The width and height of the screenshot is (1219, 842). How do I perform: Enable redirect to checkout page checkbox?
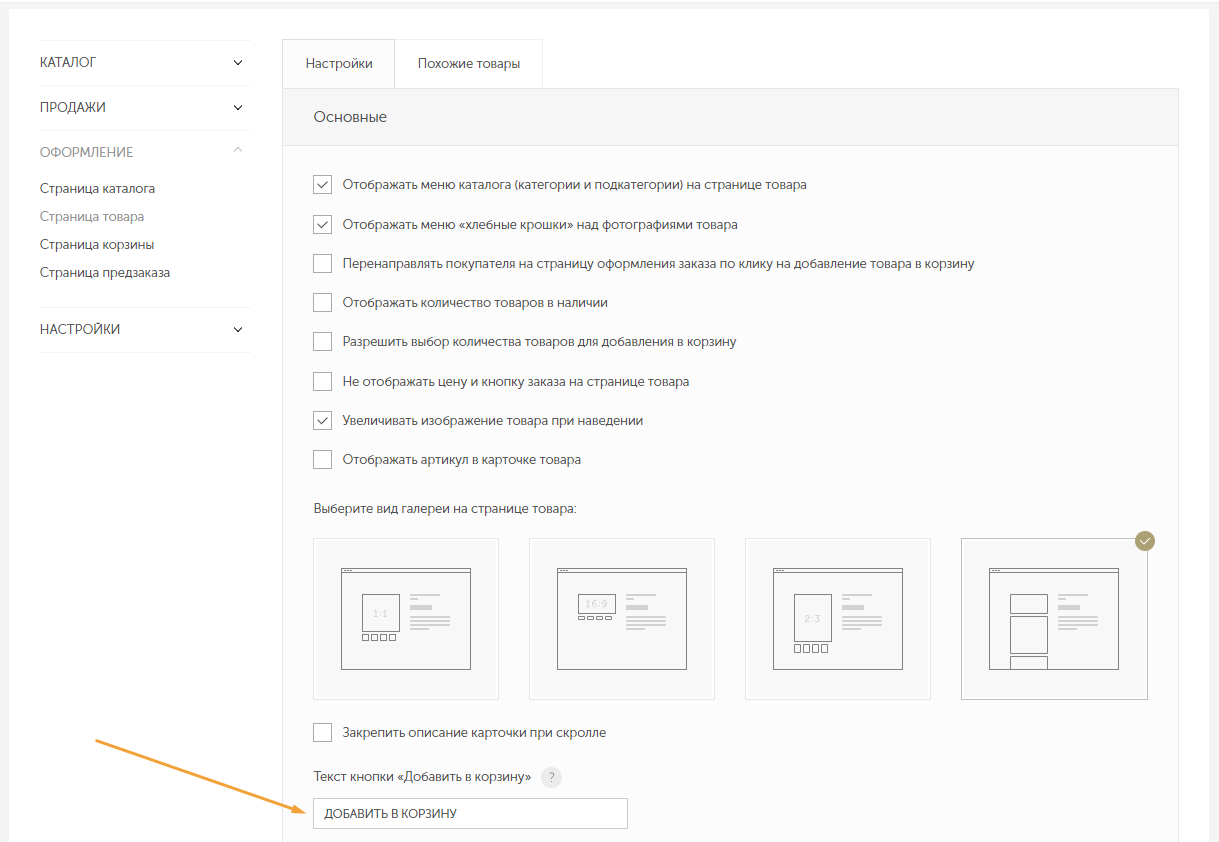[x=322, y=264]
